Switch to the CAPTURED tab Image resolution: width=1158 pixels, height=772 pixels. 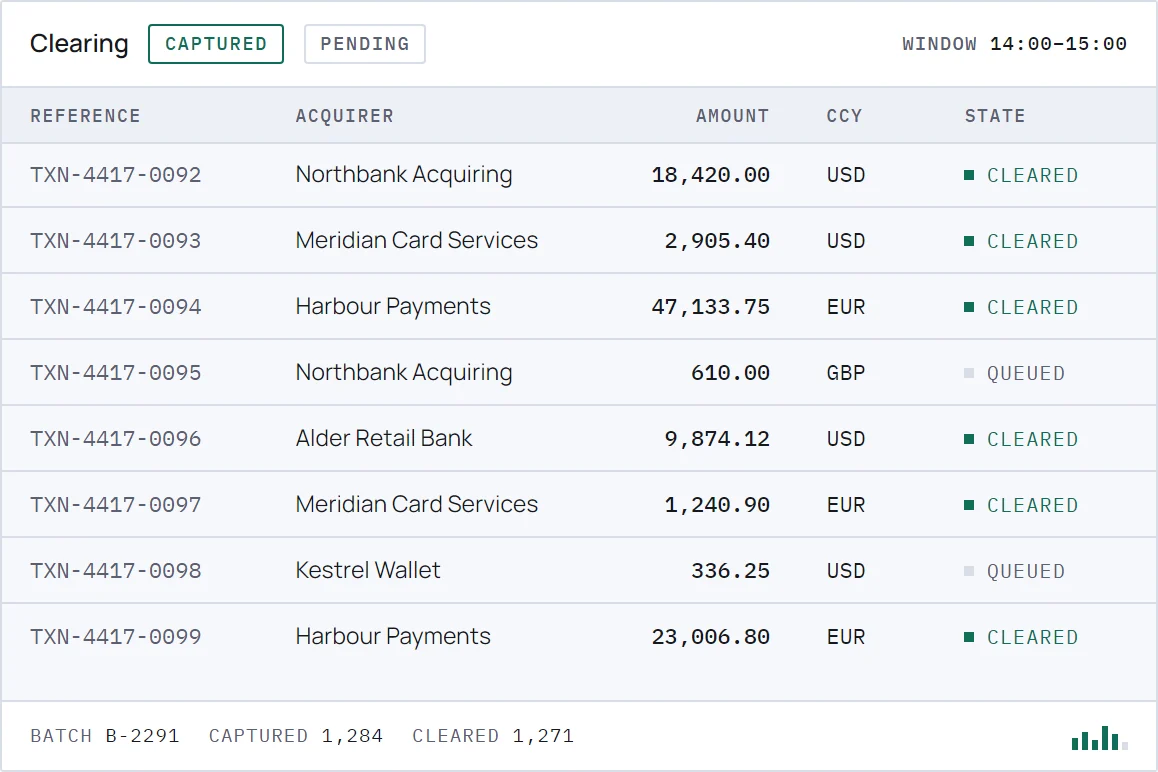[216, 44]
